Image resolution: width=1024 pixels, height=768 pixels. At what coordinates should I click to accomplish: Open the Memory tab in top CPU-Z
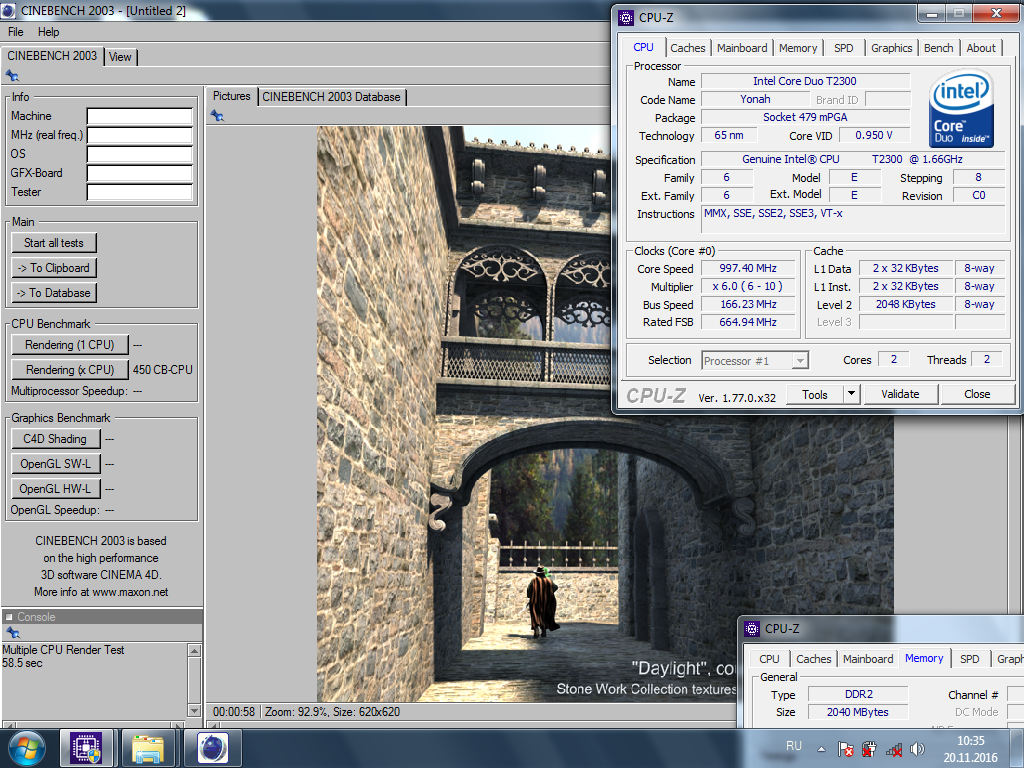coord(797,48)
